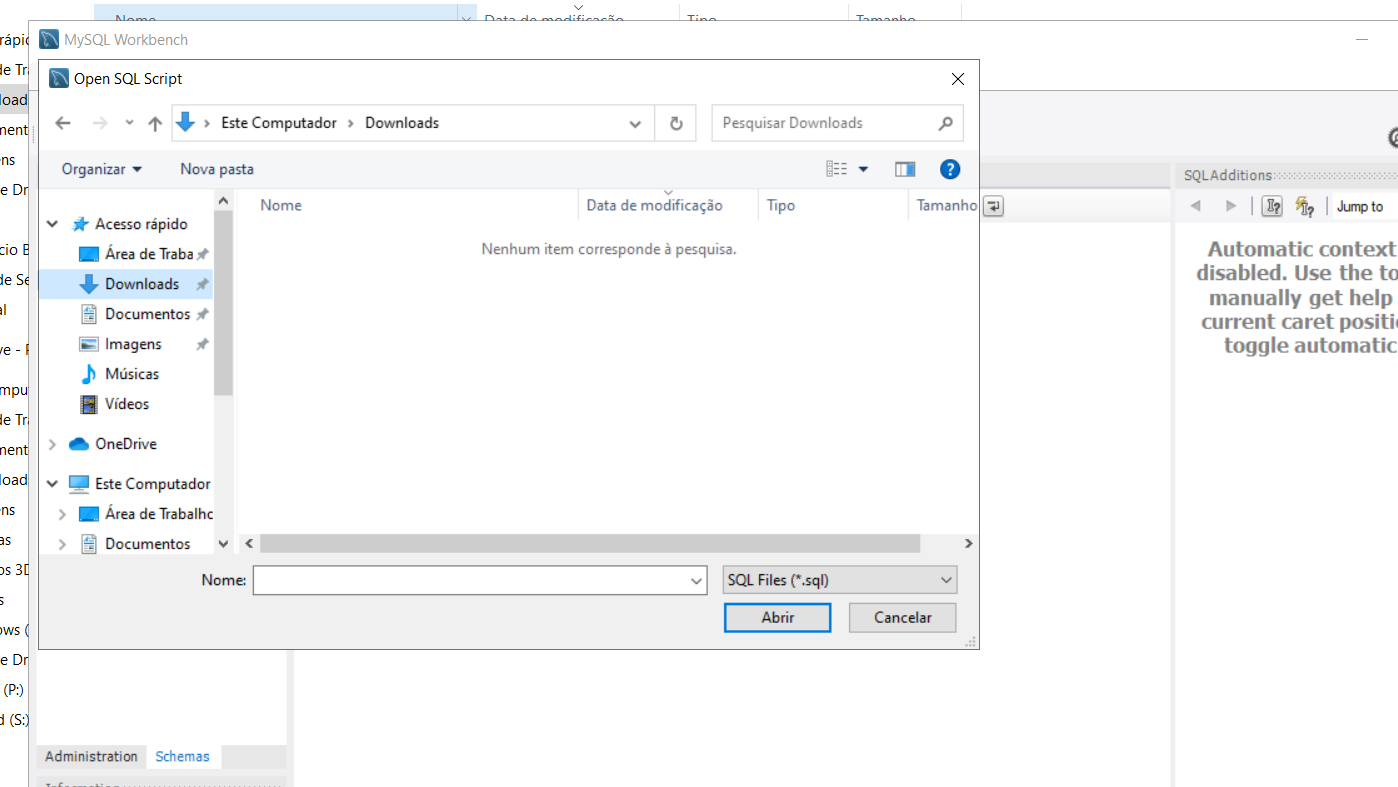Click the horizontal scrollbar left arrow

click(x=250, y=543)
